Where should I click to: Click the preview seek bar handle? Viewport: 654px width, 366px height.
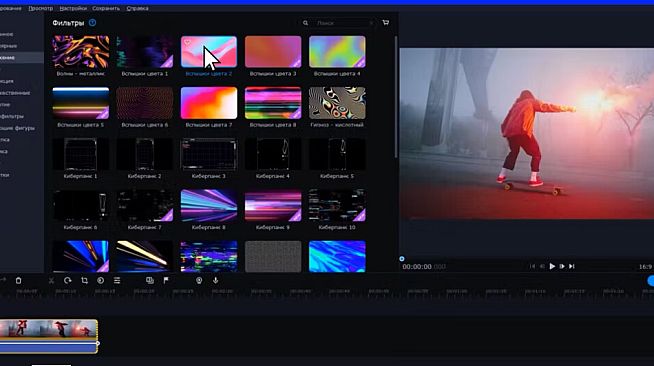[x=402, y=259]
